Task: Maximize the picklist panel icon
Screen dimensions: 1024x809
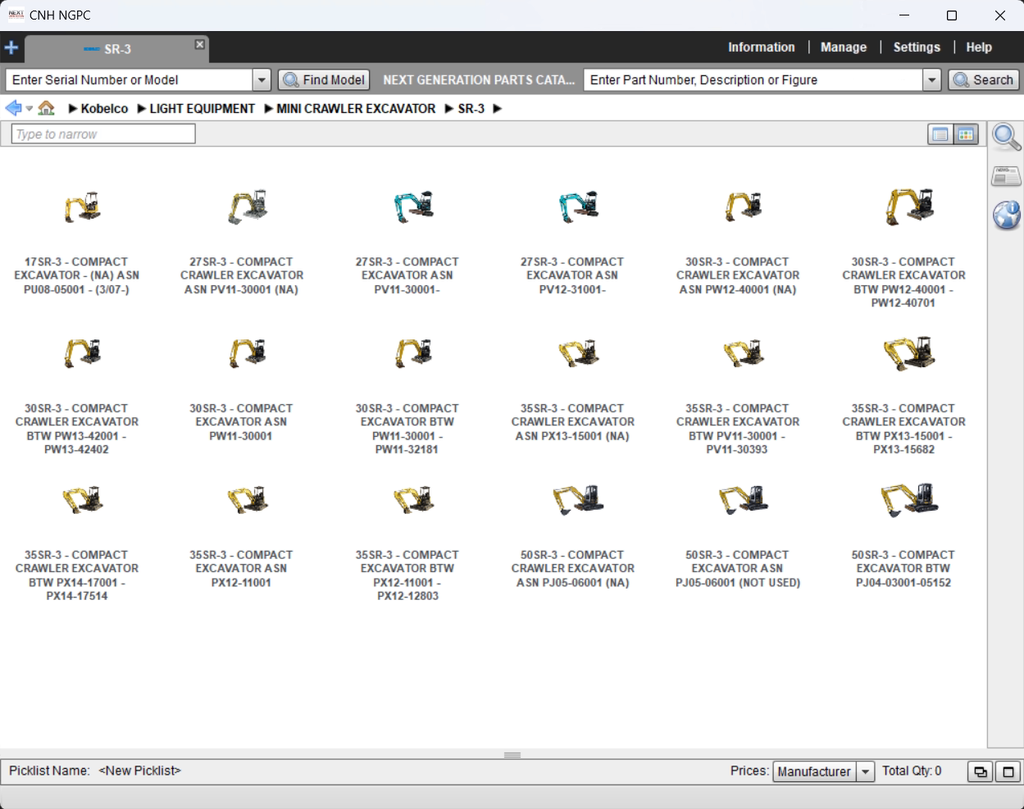Action: coord(1008,772)
